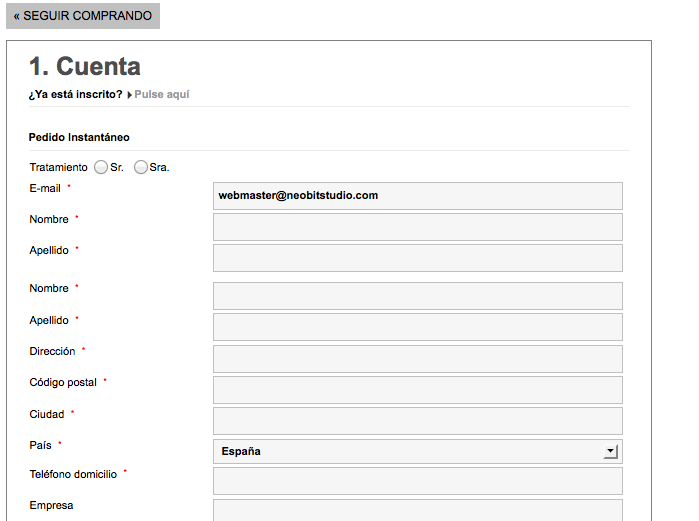The width and height of the screenshot is (699, 521).
Task: Click the 1. Cuenta heading
Action: click(85, 66)
